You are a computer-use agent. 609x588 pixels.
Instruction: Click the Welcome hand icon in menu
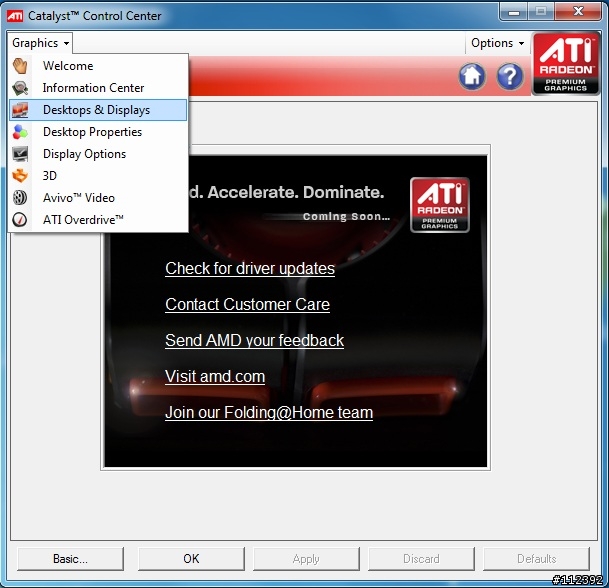coord(20,66)
